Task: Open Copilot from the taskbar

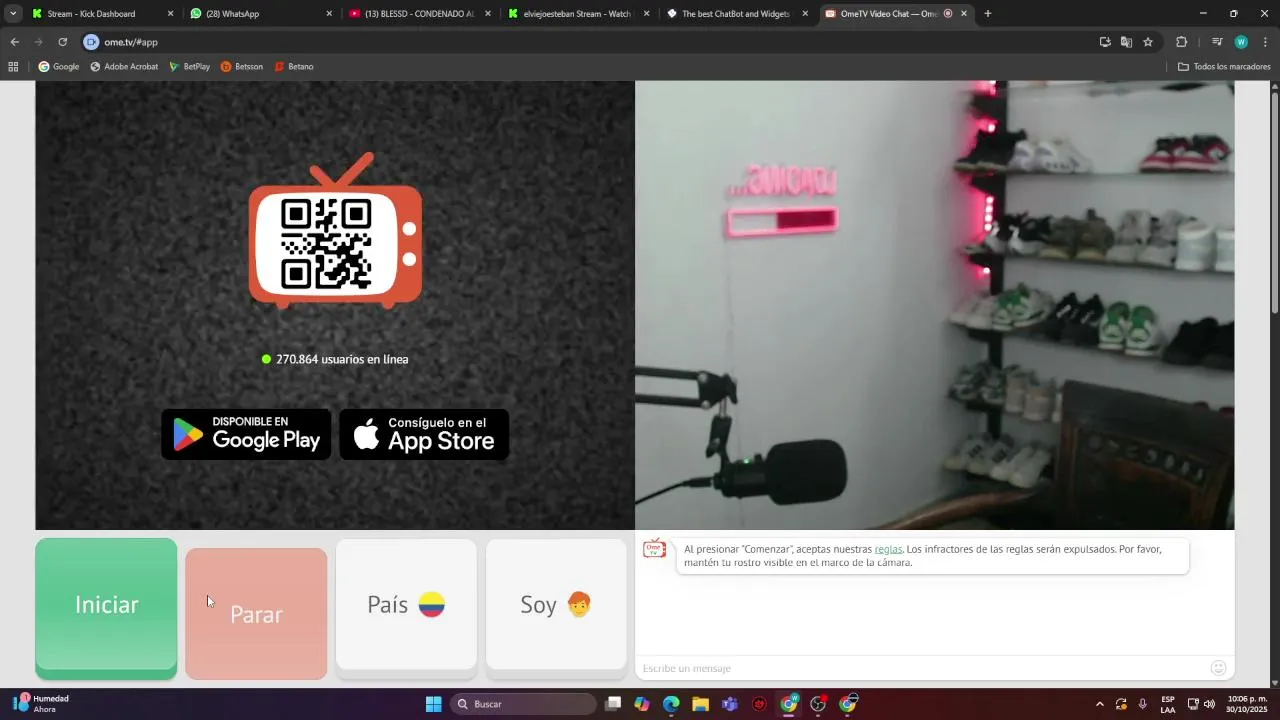Action: tap(642, 704)
